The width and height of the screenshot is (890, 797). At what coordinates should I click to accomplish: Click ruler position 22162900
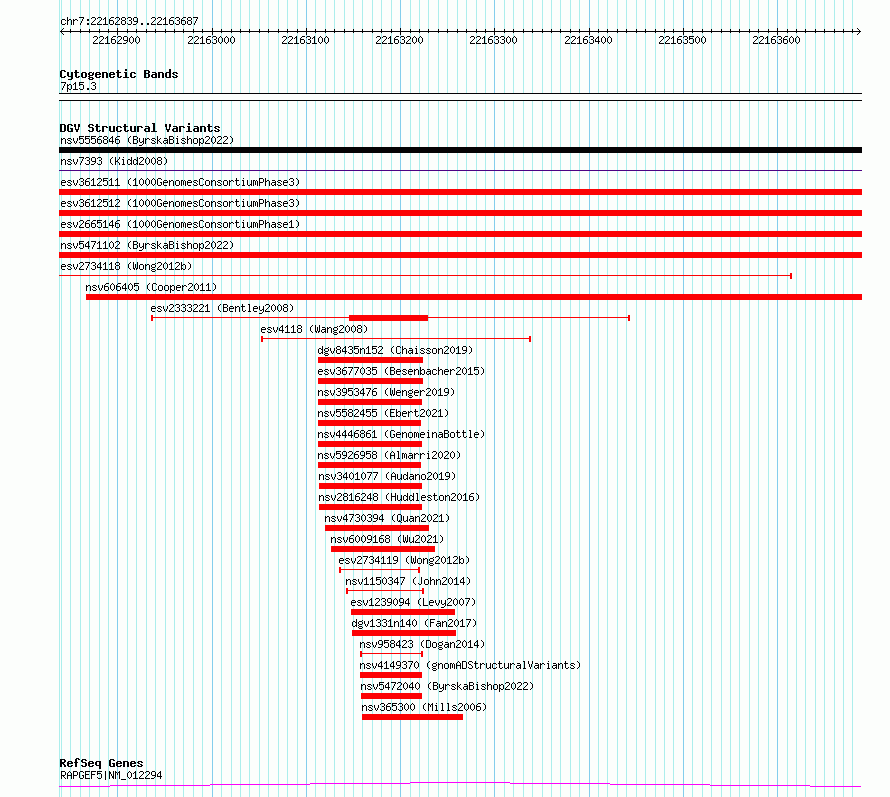[x=116, y=40]
